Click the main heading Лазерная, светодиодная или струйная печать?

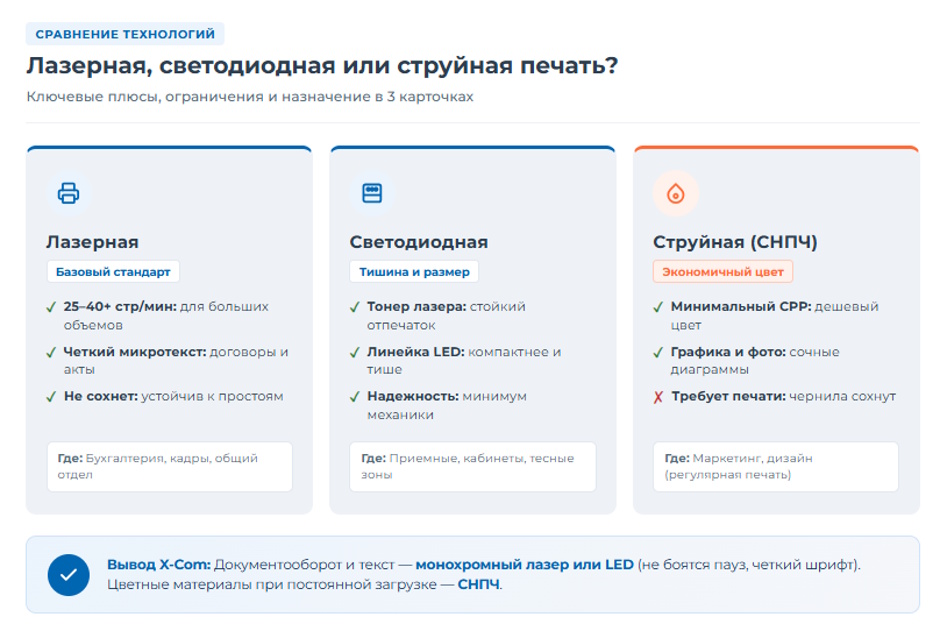click(322, 65)
